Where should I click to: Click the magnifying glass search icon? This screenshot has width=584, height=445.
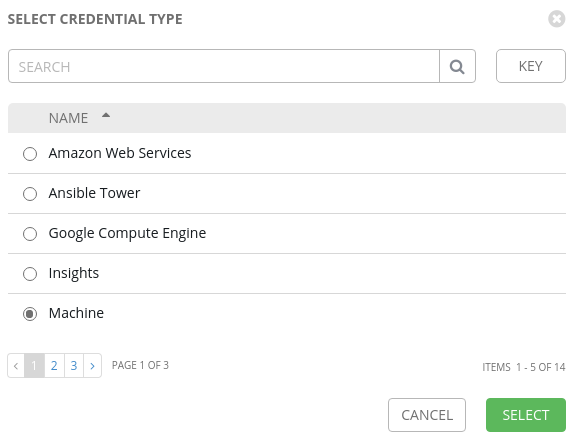pyautogui.click(x=457, y=66)
